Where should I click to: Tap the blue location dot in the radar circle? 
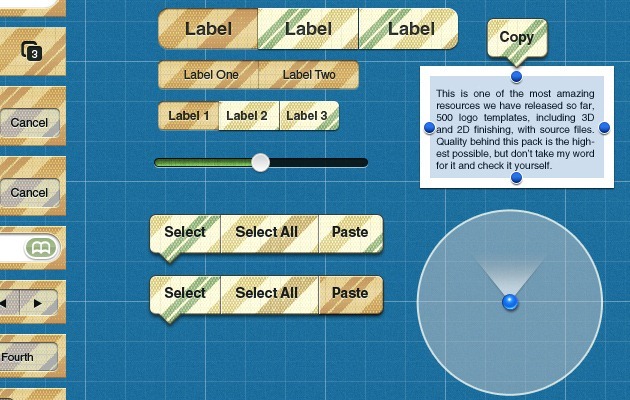click(x=510, y=302)
